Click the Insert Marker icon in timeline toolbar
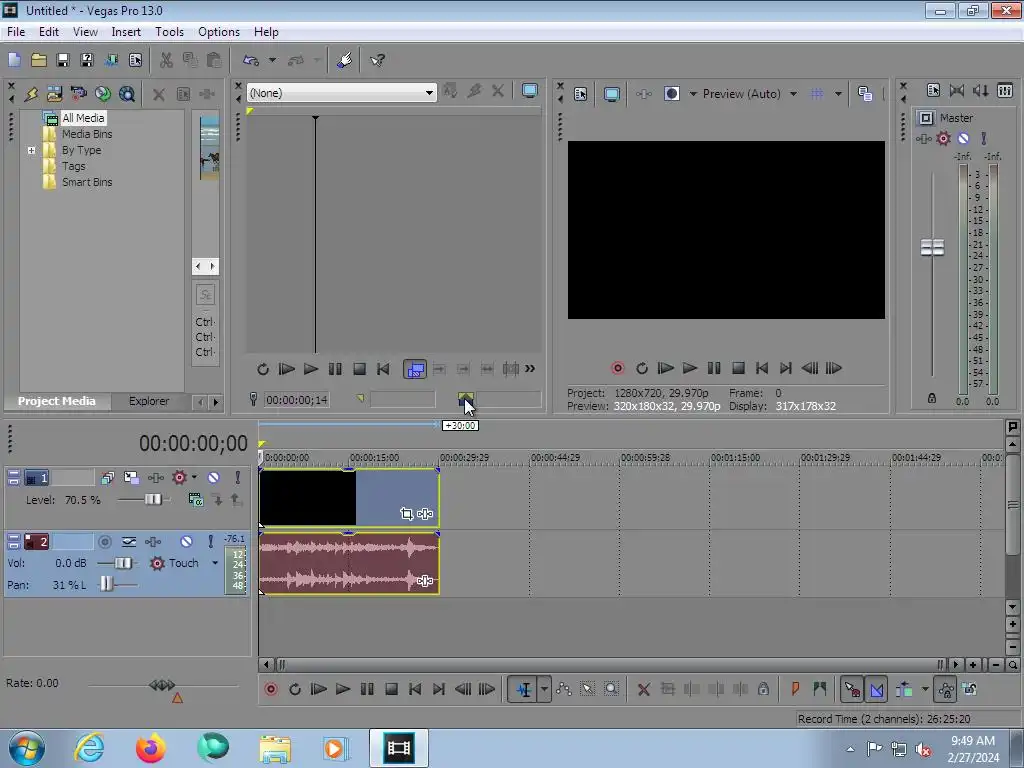Viewport: 1024px width, 768px height. [x=795, y=689]
